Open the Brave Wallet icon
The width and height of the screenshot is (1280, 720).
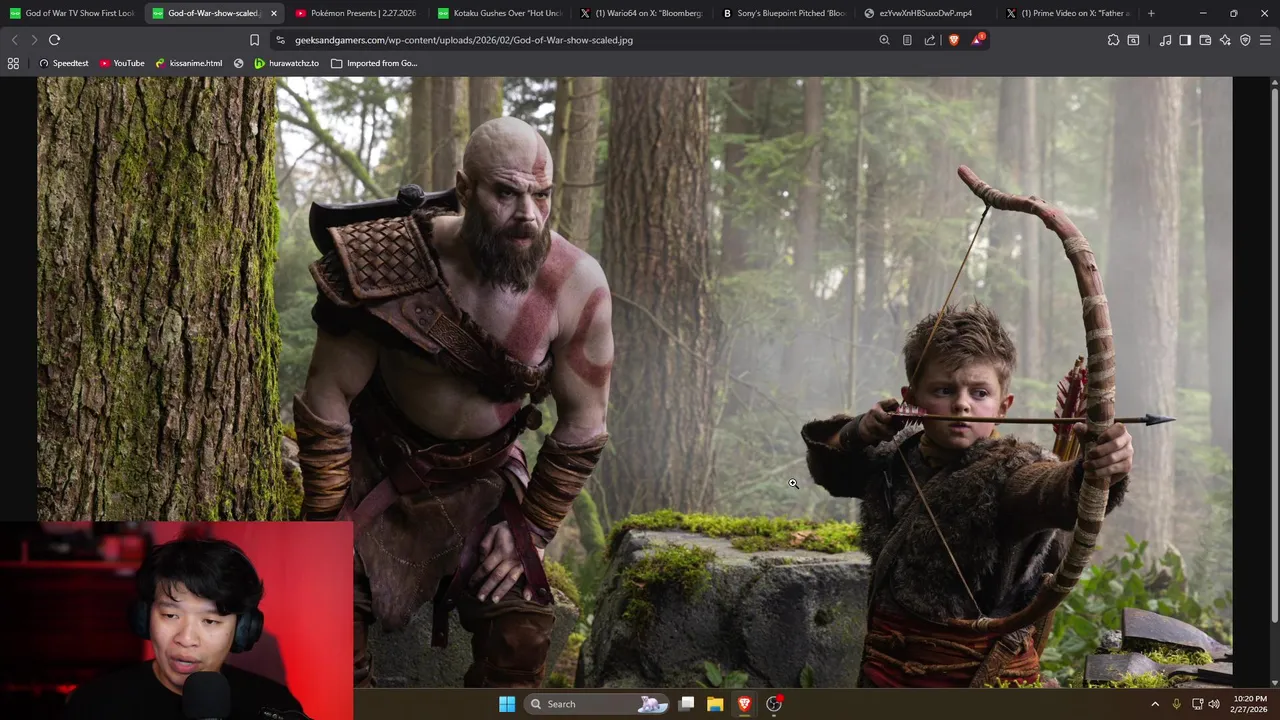(x=1205, y=40)
